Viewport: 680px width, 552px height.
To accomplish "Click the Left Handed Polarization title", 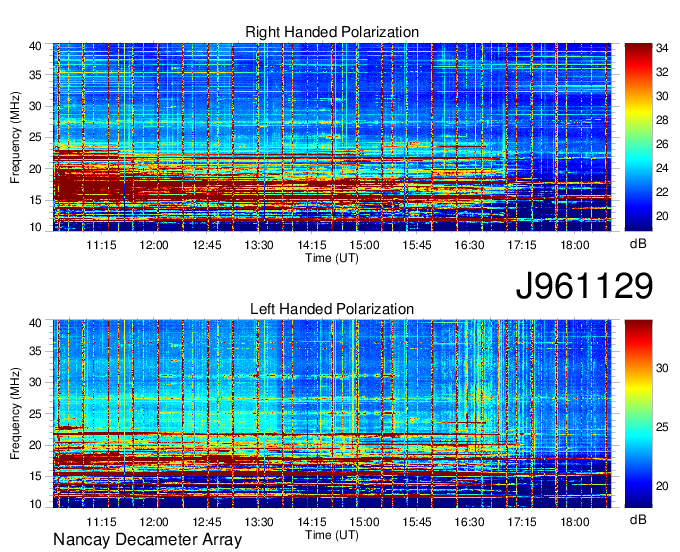I will (332, 309).
